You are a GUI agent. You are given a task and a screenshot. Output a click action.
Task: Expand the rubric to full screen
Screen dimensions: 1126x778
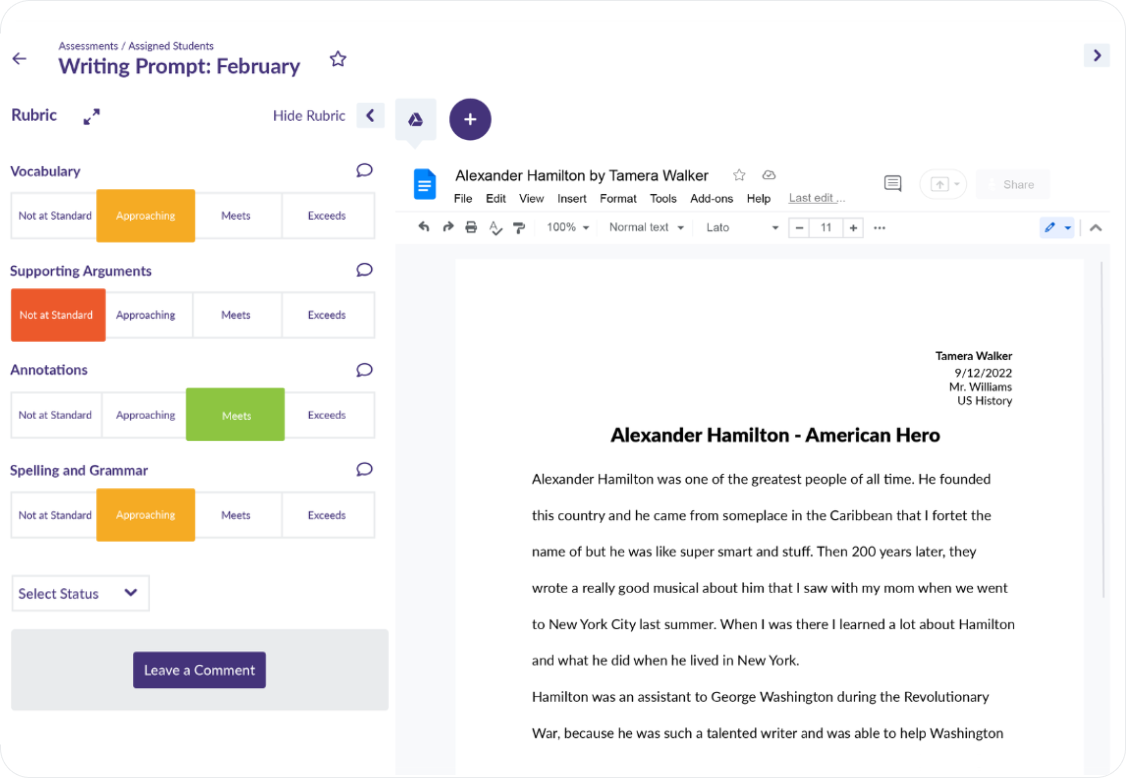(x=92, y=117)
